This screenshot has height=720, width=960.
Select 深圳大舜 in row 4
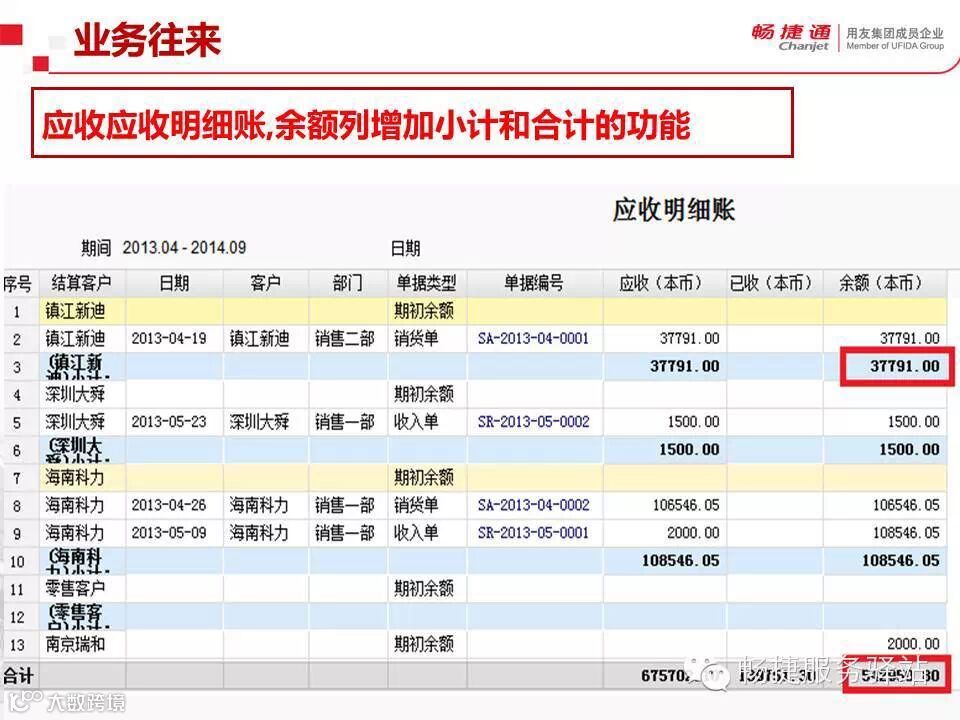click(x=75, y=394)
